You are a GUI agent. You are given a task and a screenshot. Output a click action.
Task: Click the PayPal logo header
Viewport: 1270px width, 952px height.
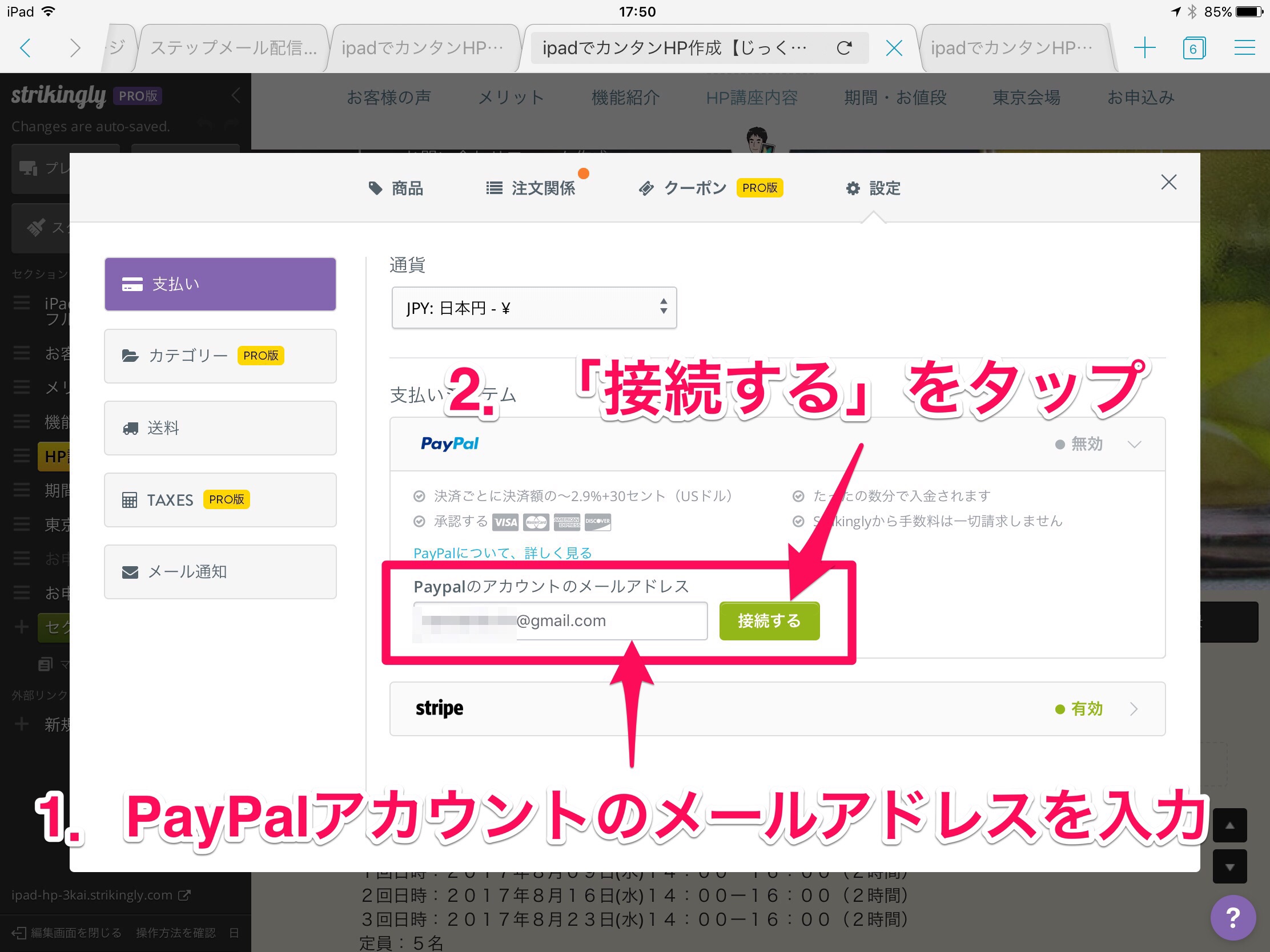pos(449,443)
